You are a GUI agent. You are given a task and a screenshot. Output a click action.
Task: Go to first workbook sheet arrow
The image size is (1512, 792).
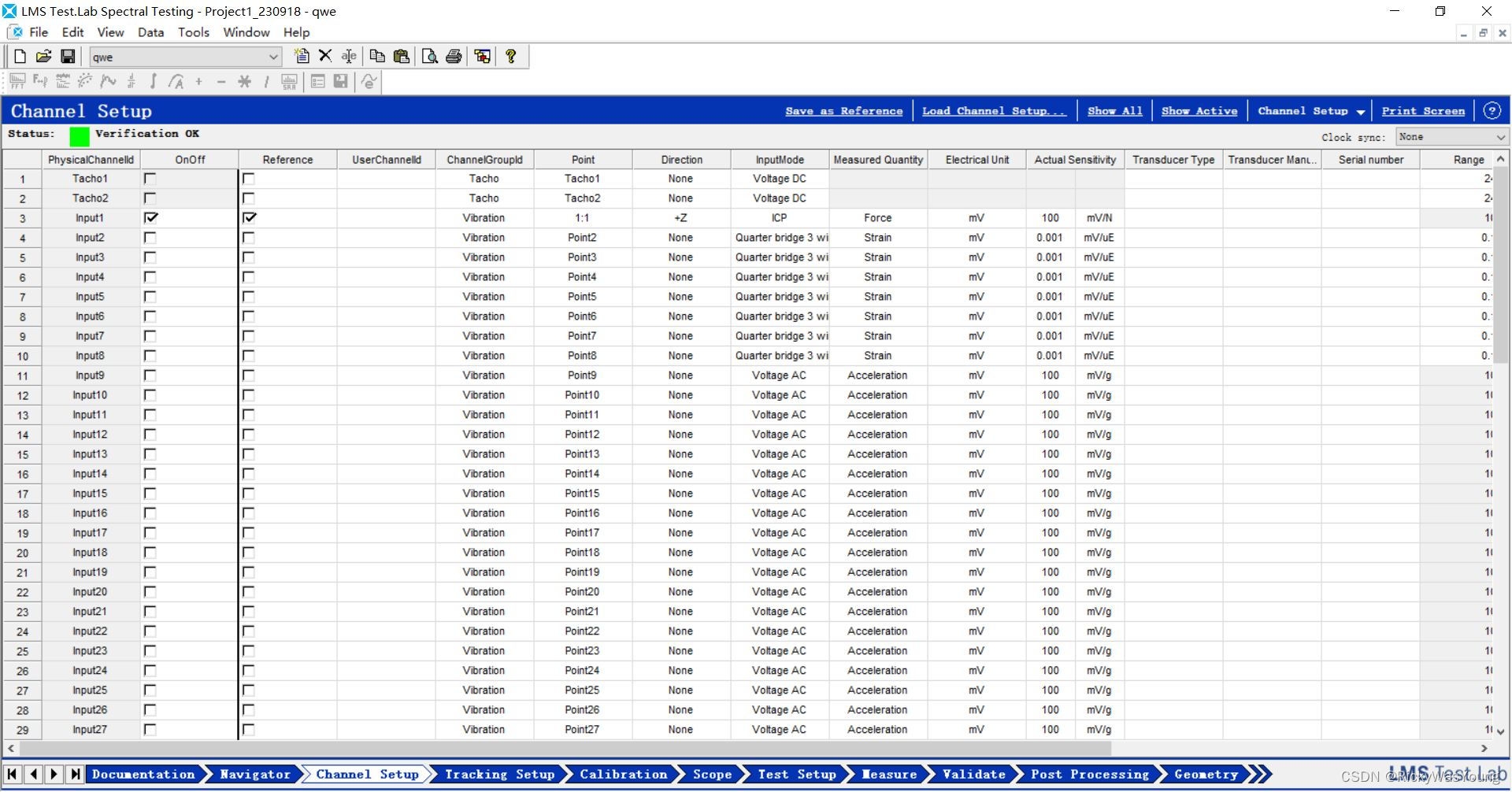click(x=13, y=774)
